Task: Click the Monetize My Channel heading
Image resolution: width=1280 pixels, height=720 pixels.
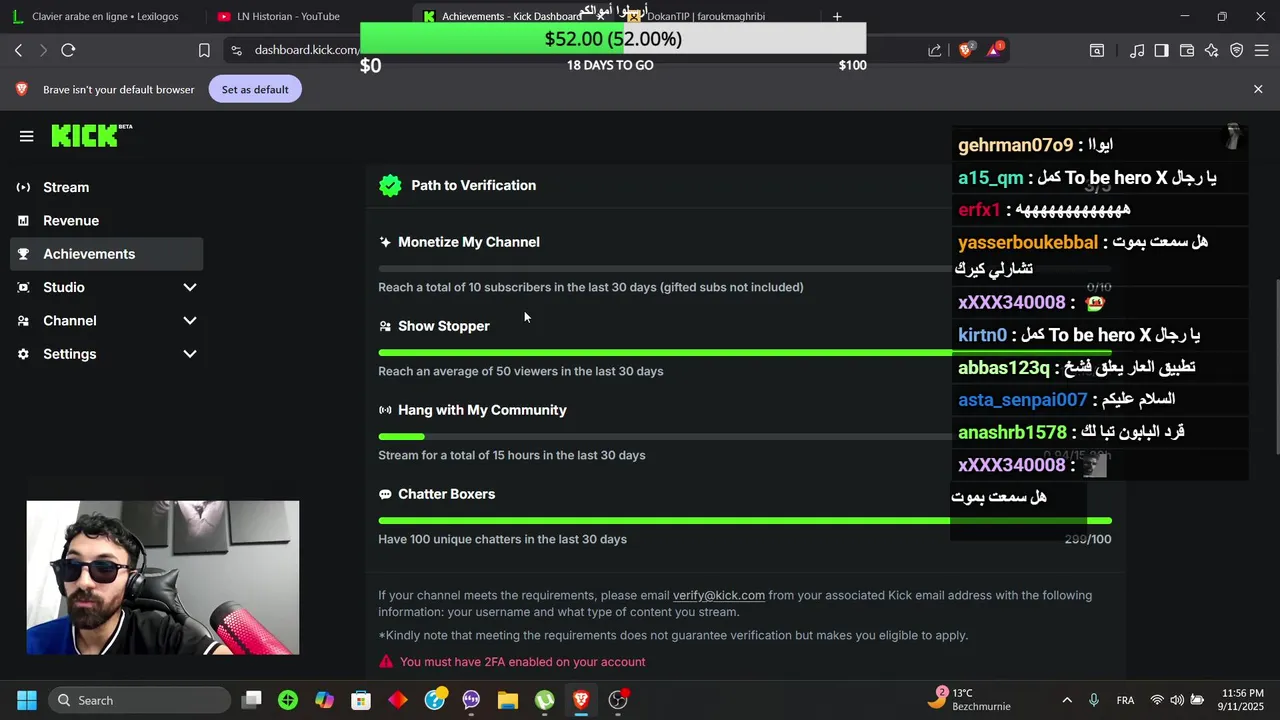Action: [469, 242]
